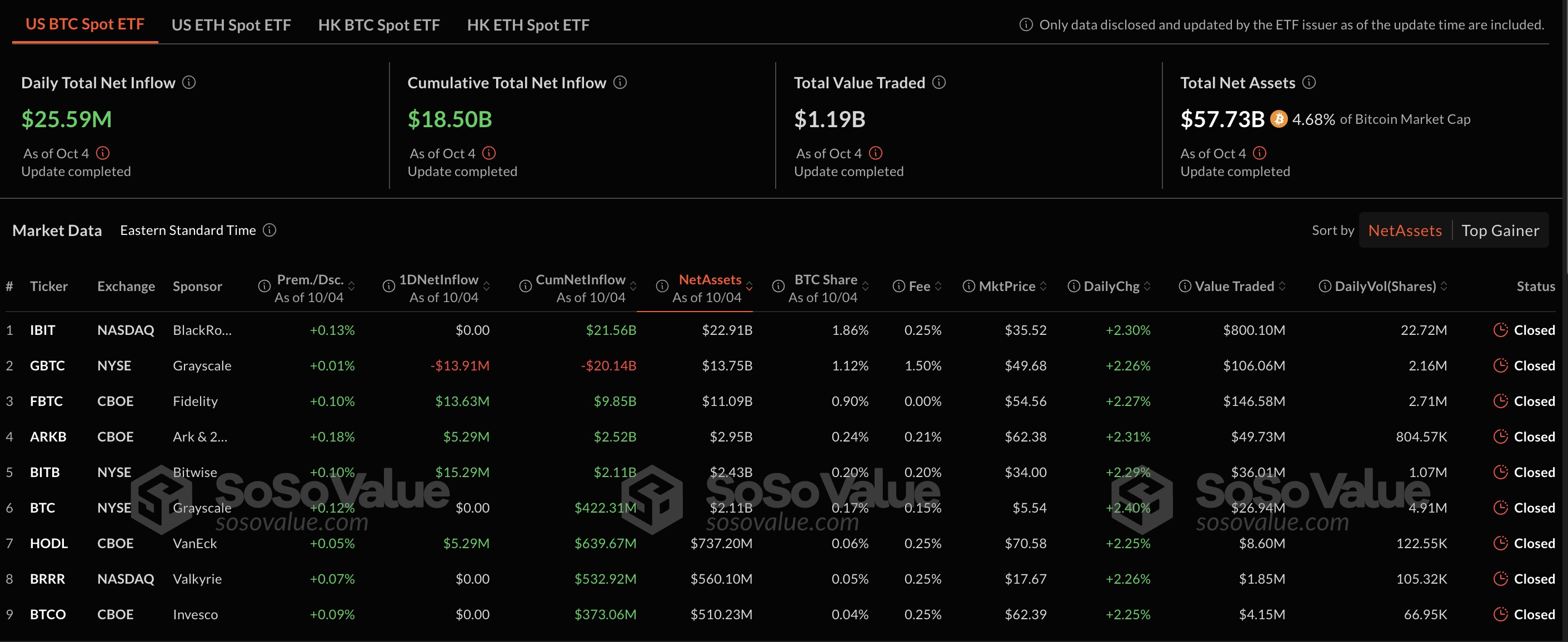The height and width of the screenshot is (642, 1568).
Task: Open the BTCO ticker row
Action: pyautogui.click(x=780, y=615)
